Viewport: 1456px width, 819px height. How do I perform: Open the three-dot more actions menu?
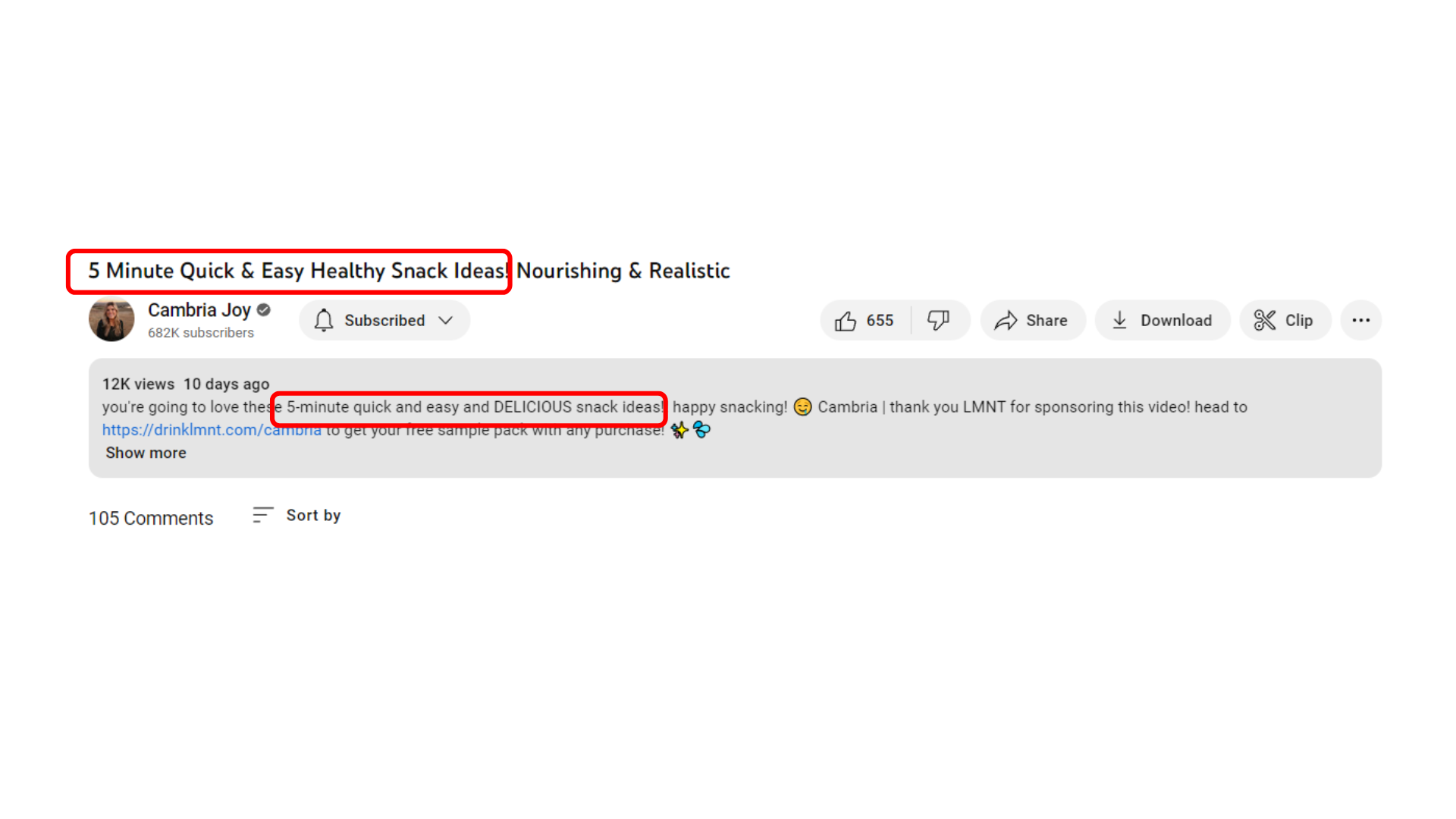tap(1361, 320)
